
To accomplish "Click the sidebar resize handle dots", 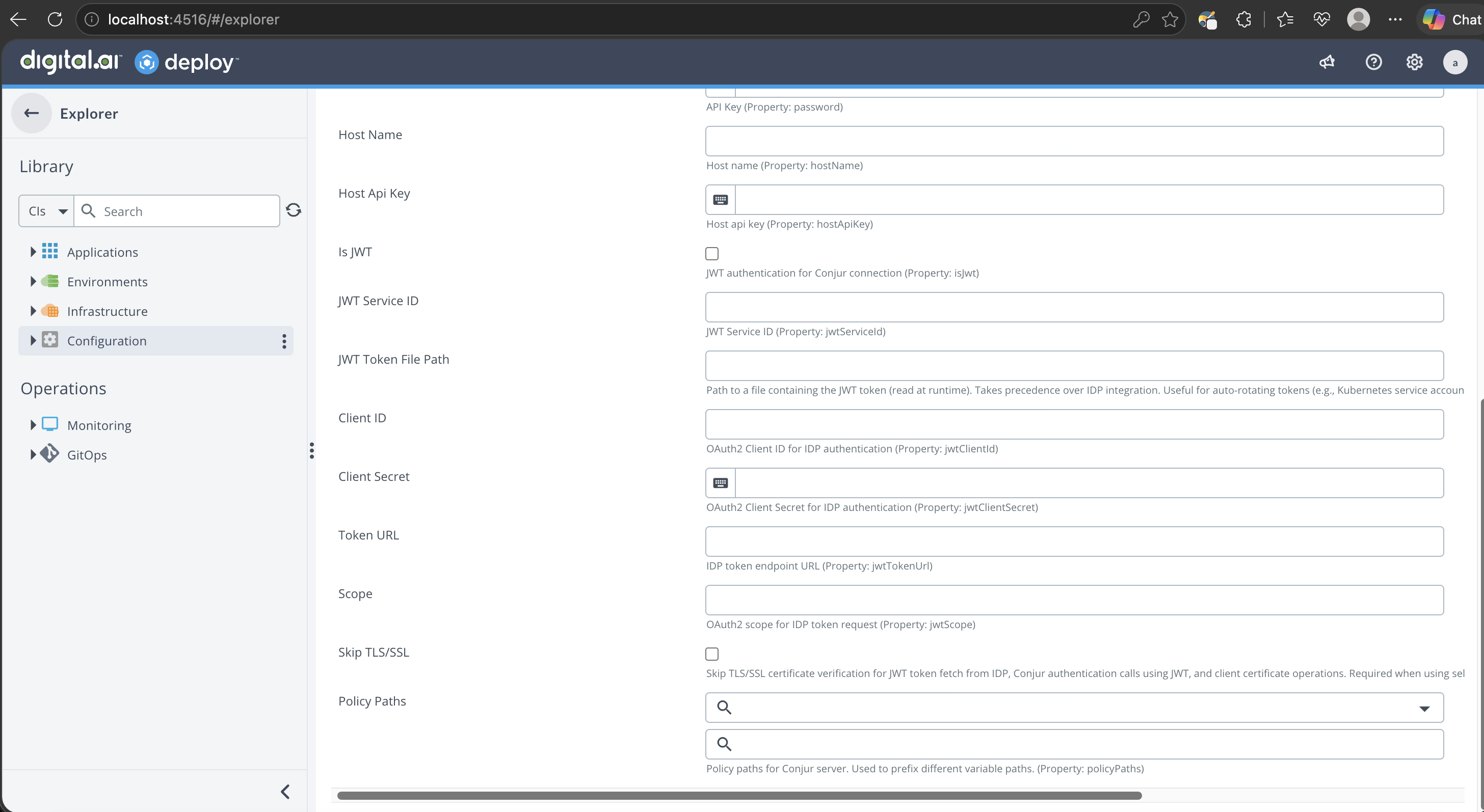I will [312, 450].
